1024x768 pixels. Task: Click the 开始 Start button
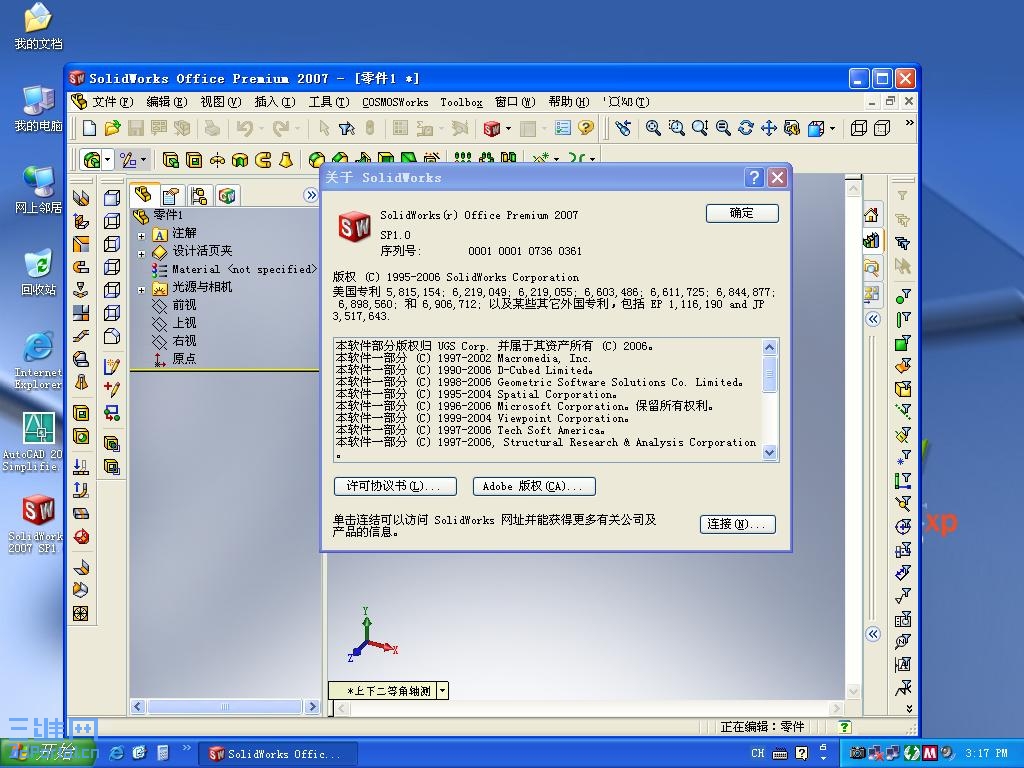(47, 753)
